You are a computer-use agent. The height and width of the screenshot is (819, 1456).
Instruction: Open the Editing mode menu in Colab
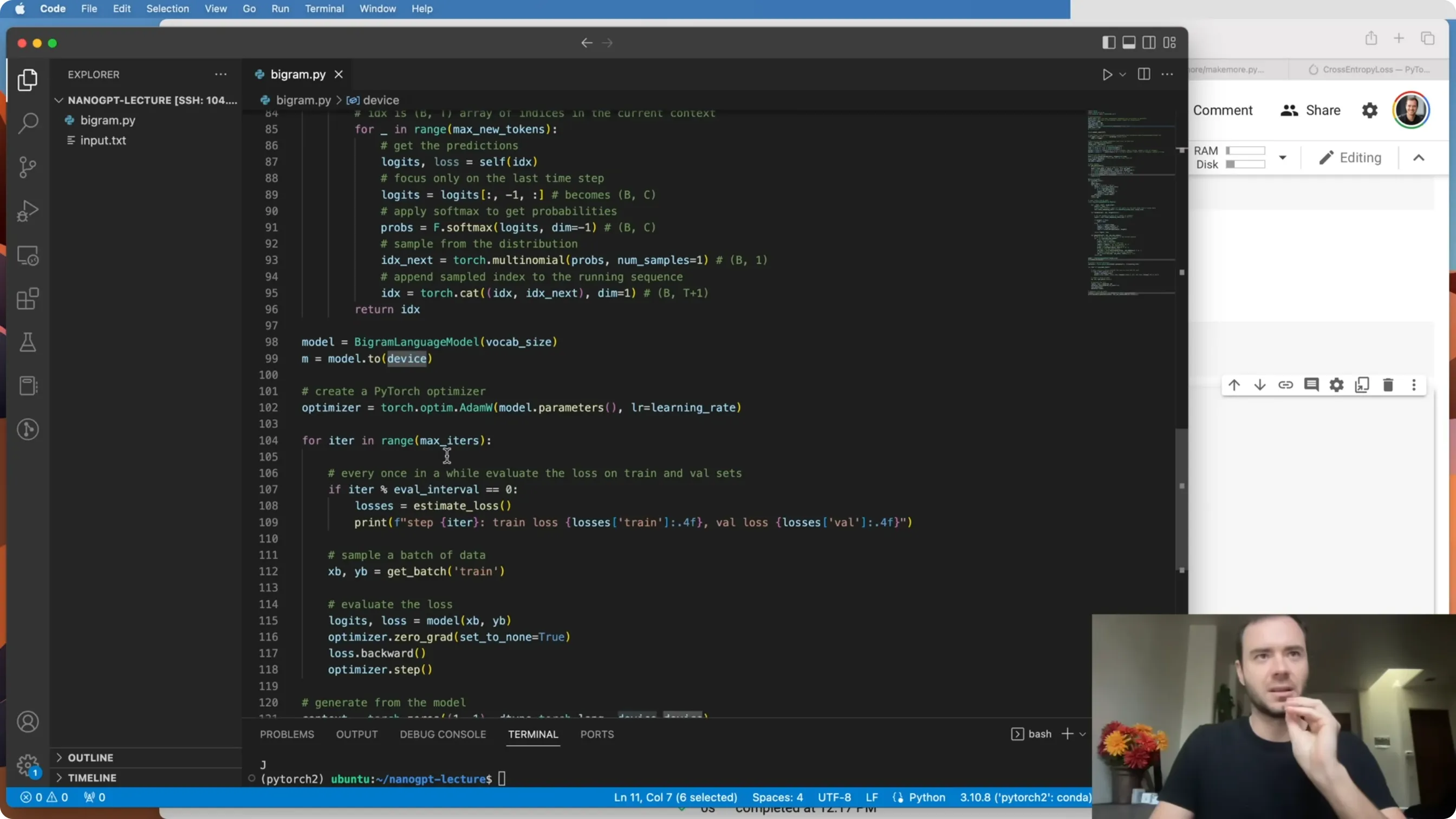(1350, 158)
